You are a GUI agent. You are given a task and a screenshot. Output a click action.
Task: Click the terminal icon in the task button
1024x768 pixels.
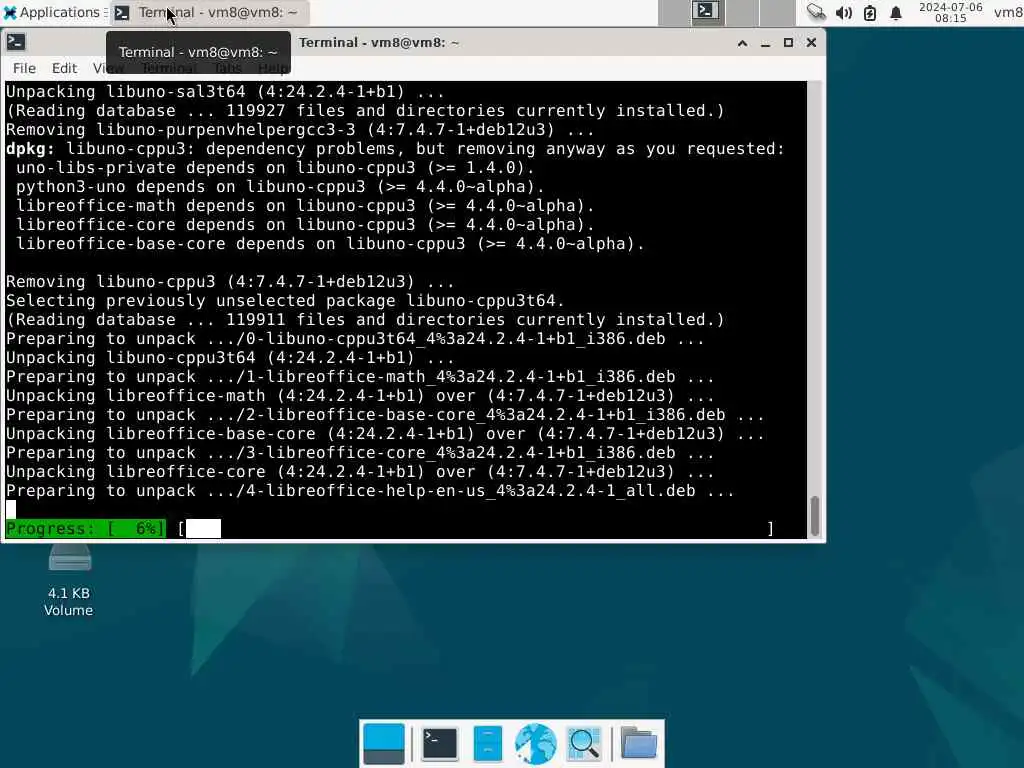point(121,12)
